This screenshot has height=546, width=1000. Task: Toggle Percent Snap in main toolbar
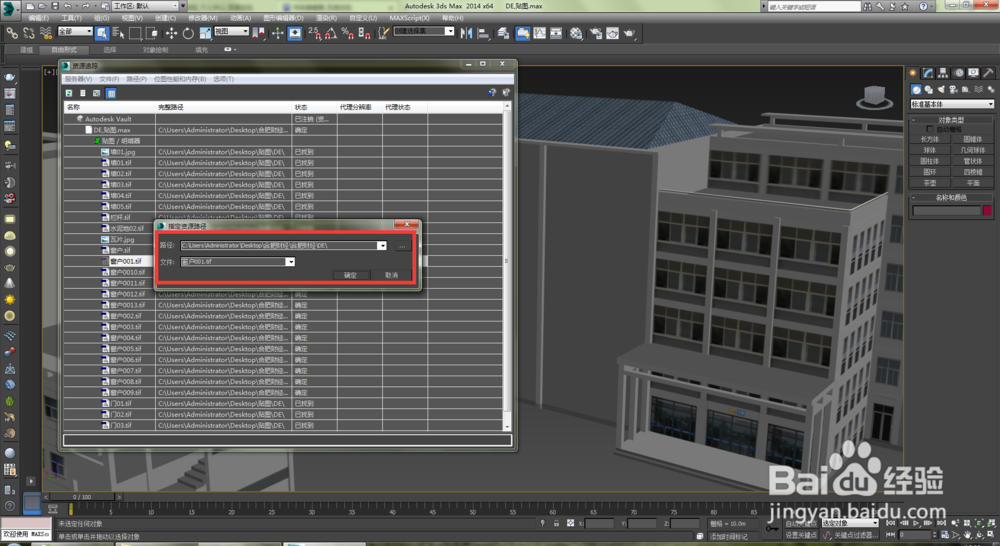coord(348,33)
